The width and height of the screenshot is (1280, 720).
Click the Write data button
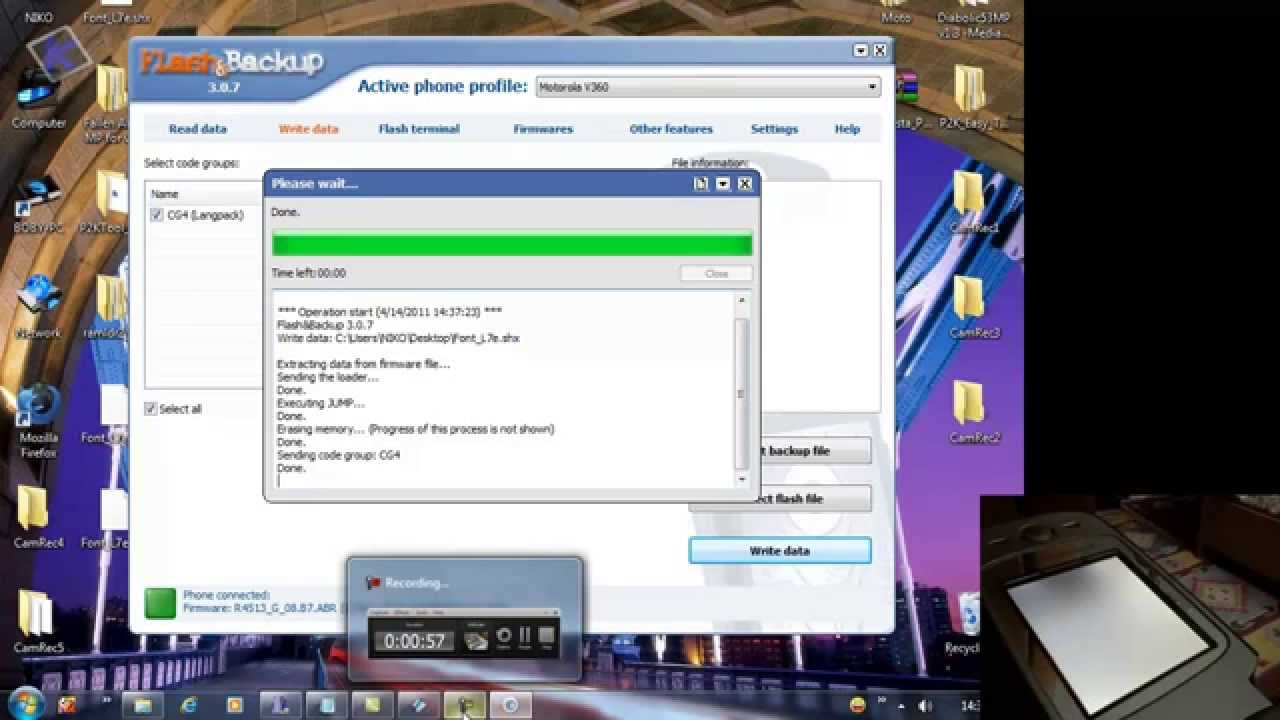pyautogui.click(x=780, y=551)
